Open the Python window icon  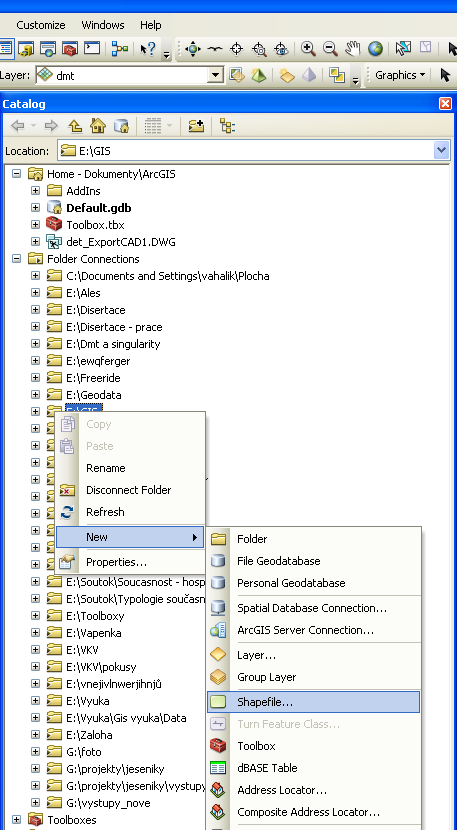click(x=92, y=49)
